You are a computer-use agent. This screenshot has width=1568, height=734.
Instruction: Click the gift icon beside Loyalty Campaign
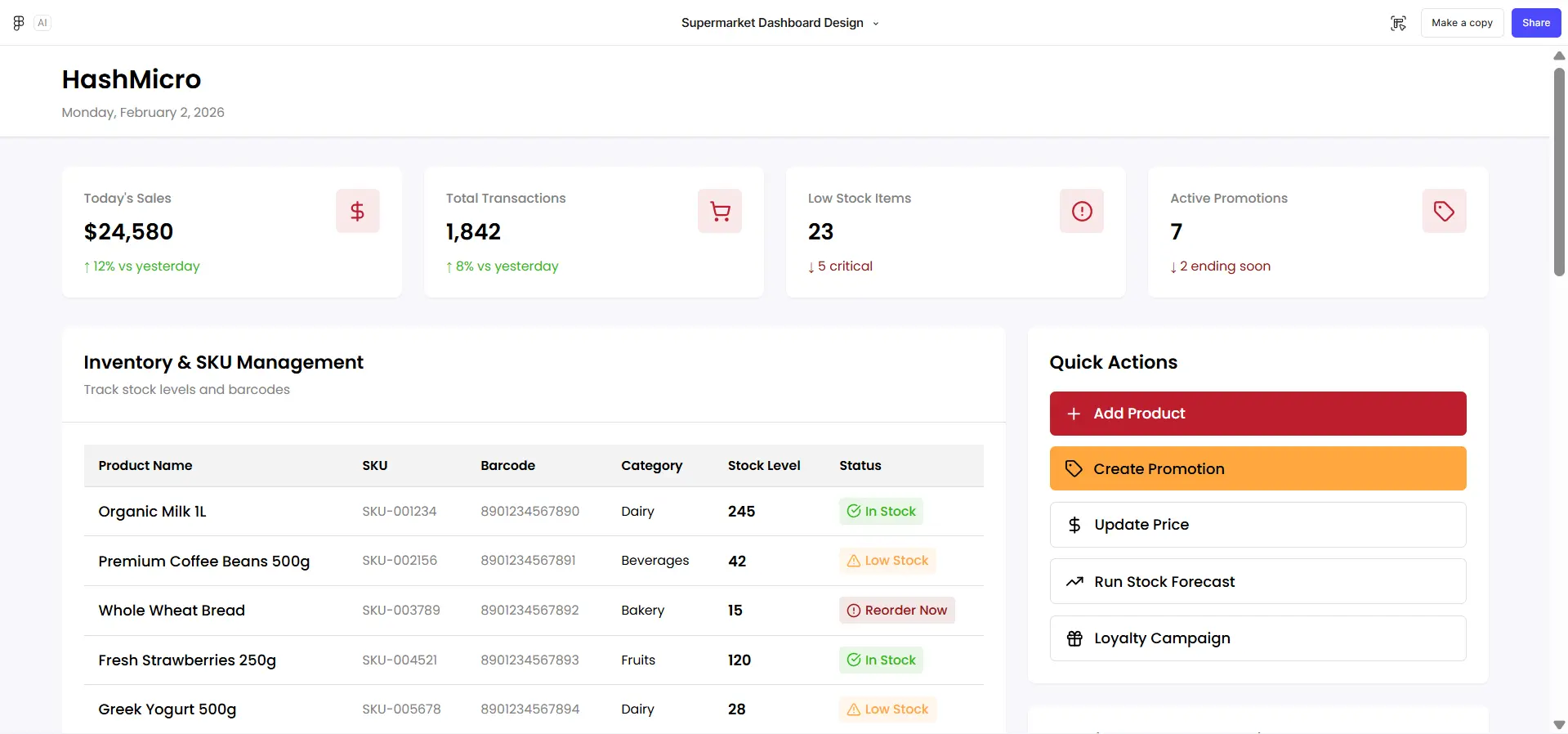point(1074,638)
